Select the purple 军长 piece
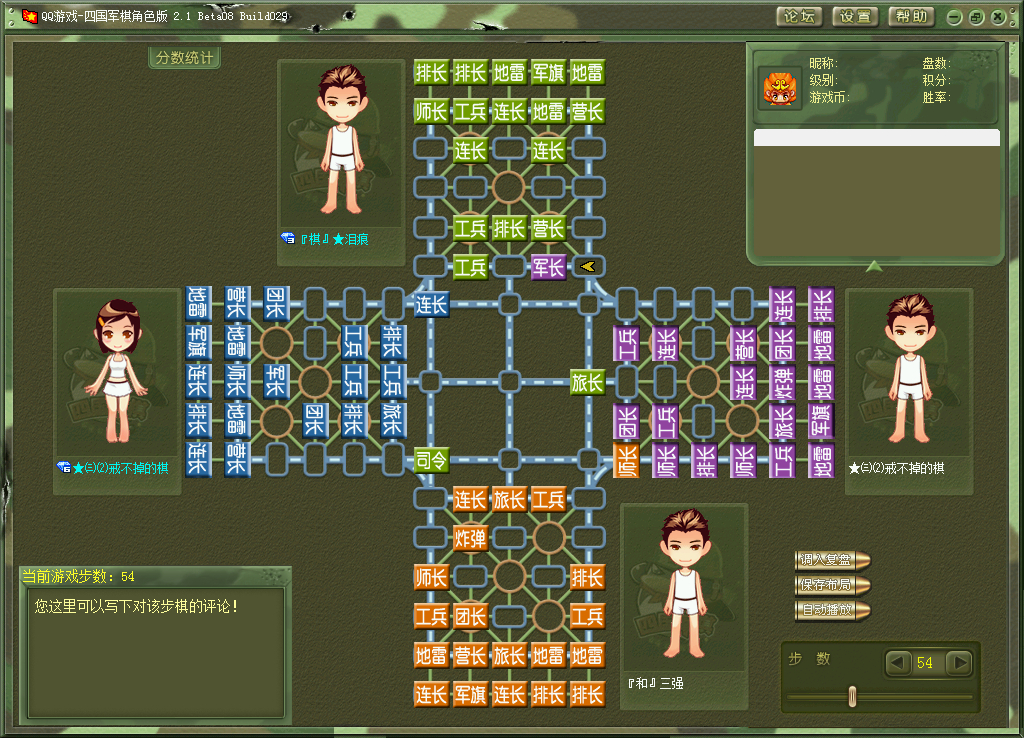Screen dimensions: 1024x738 (x=548, y=267)
